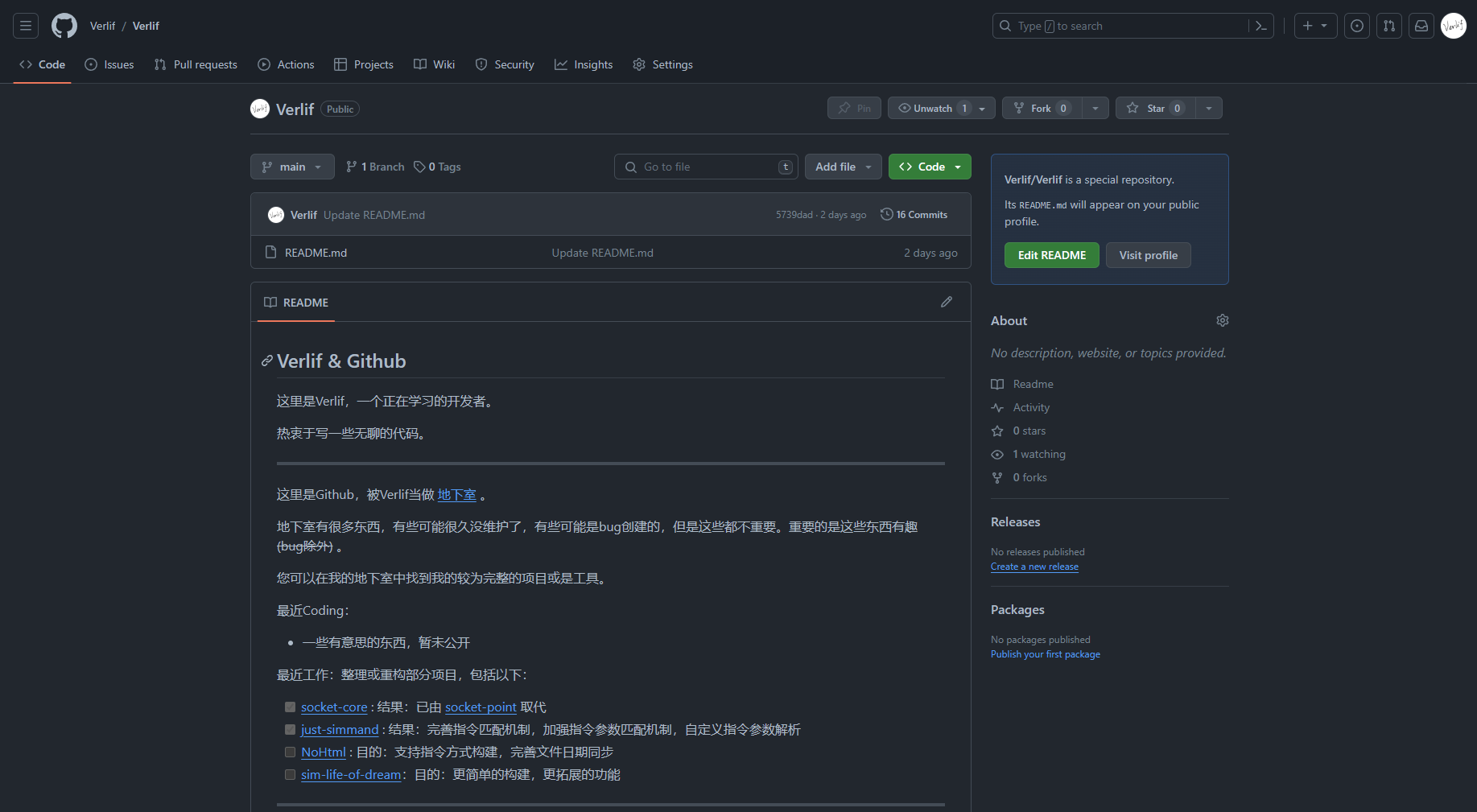Check the NoHtml task checkbox
The width and height of the screenshot is (1477, 812).
[x=290, y=752]
